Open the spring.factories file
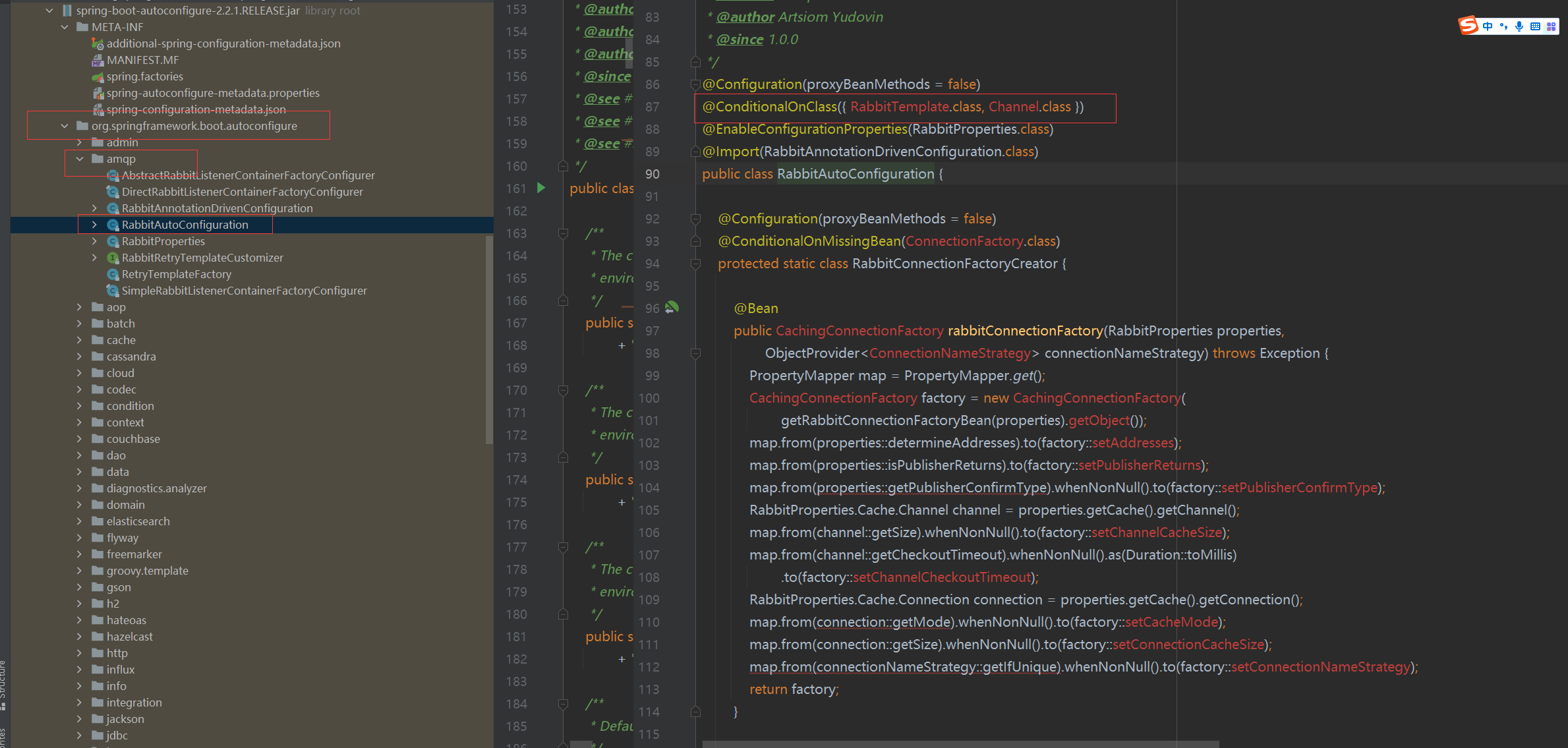This screenshot has height=748, width=1568. point(145,76)
